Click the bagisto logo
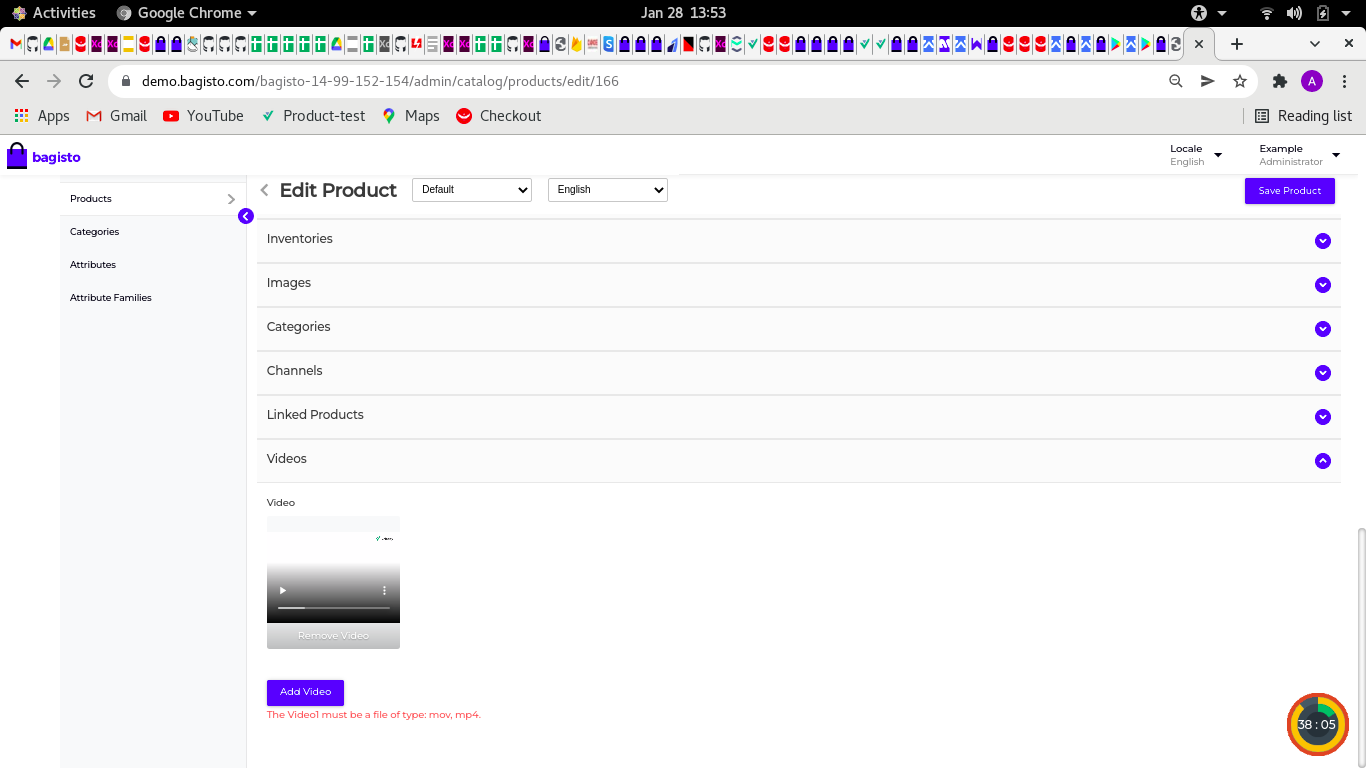The width and height of the screenshot is (1366, 768). coord(43,156)
